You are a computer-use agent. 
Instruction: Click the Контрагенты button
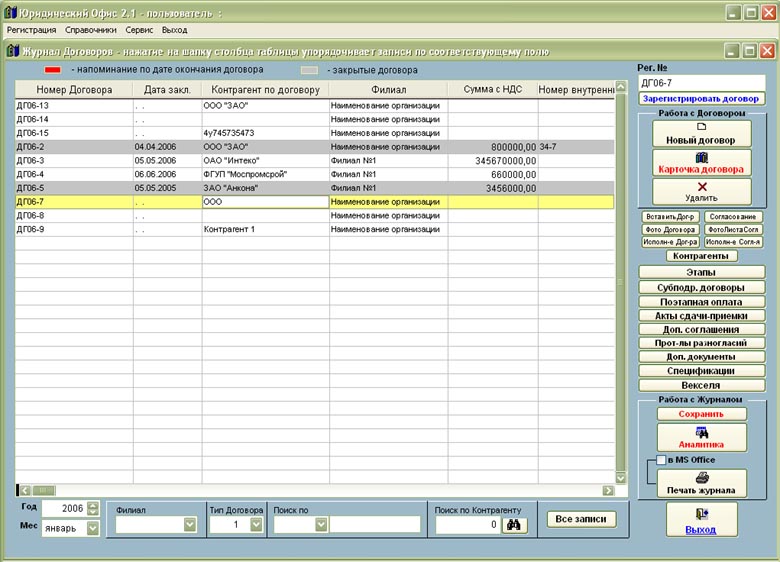point(700,256)
